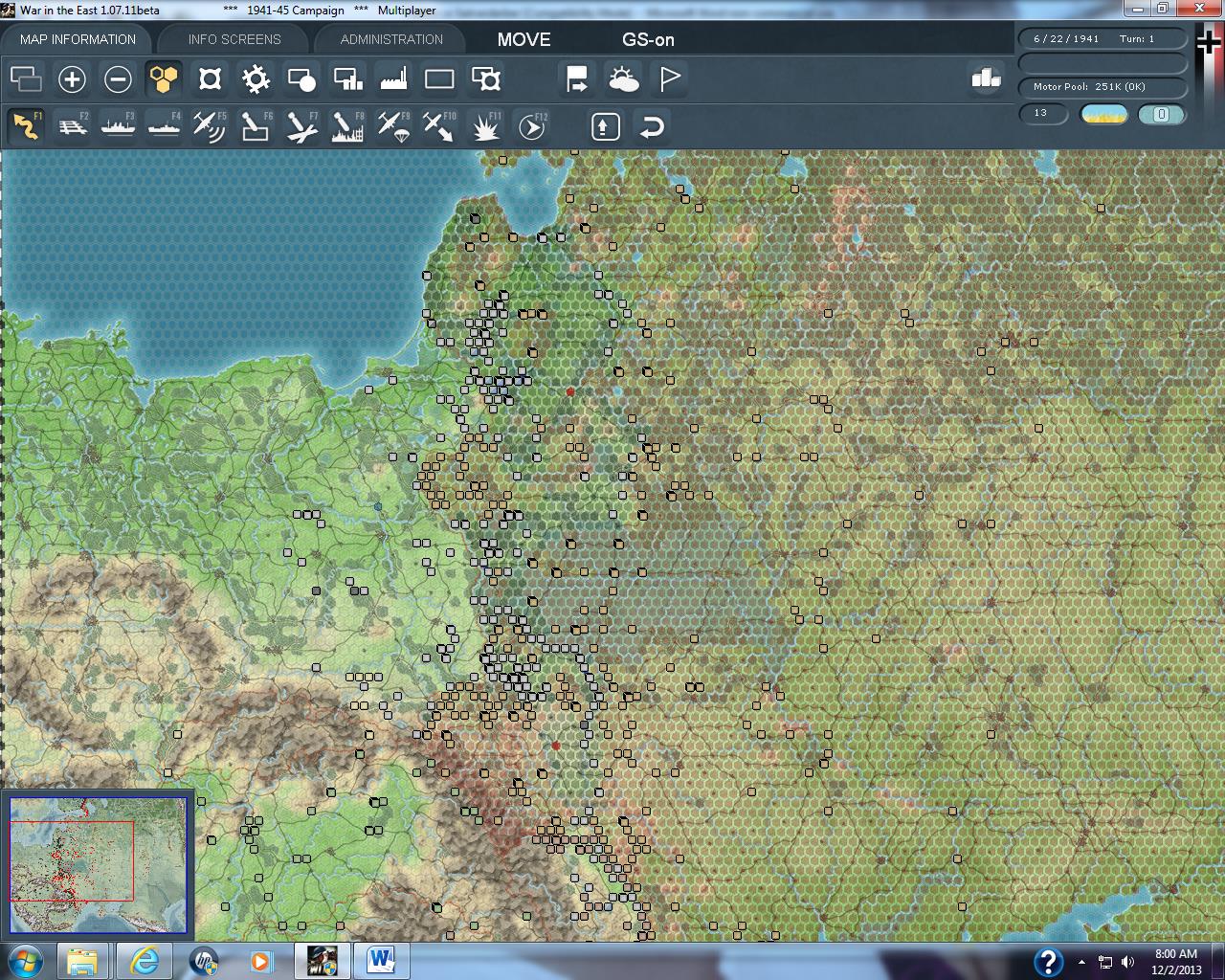
Task: Click the overlapping windows map icon
Action: 26,78
